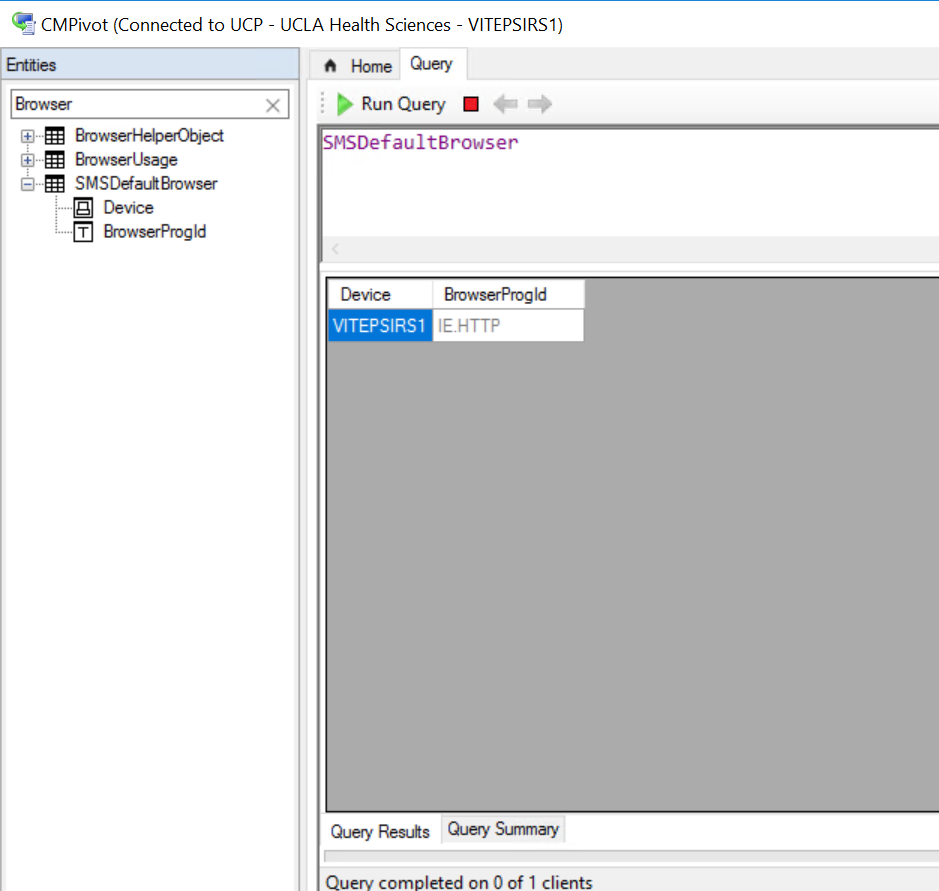The height and width of the screenshot is (891, 939).
Task: Expand the BrowserUsage entity node
Action: [27, 160]
